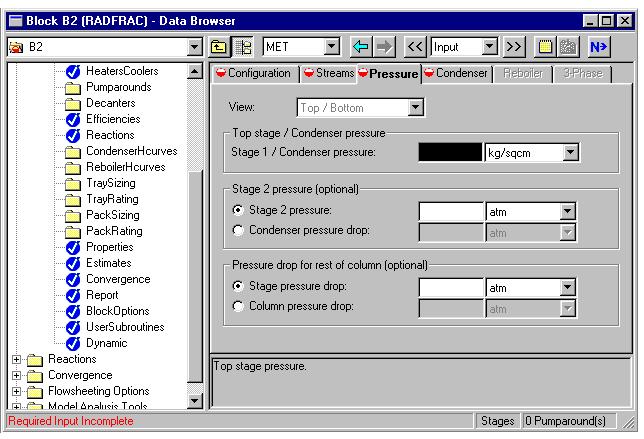Screen dimensions: 644x439
Task: Click the Pumparounds folder icon
Action: pyautogui.click(x=73, y=88)
